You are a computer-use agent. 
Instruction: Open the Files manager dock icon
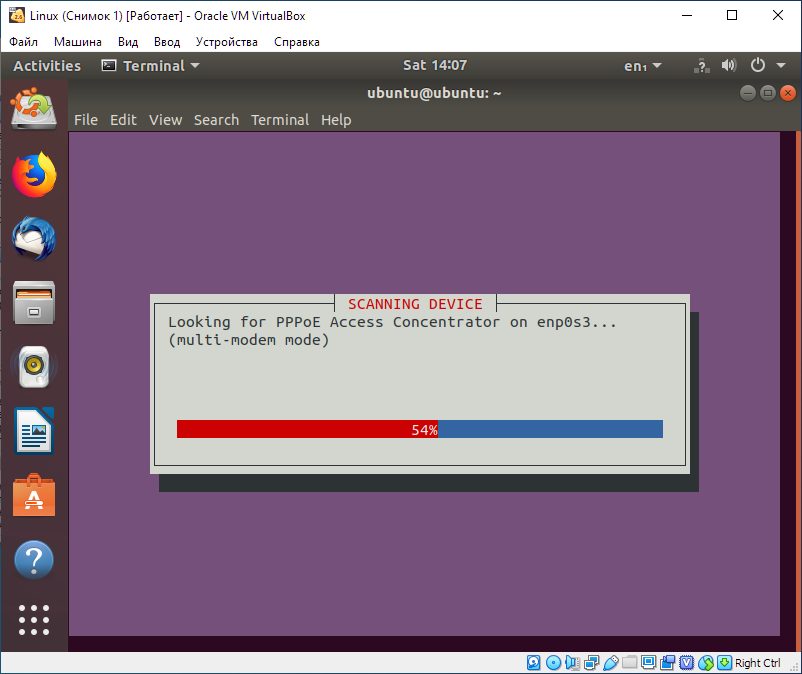34,303
